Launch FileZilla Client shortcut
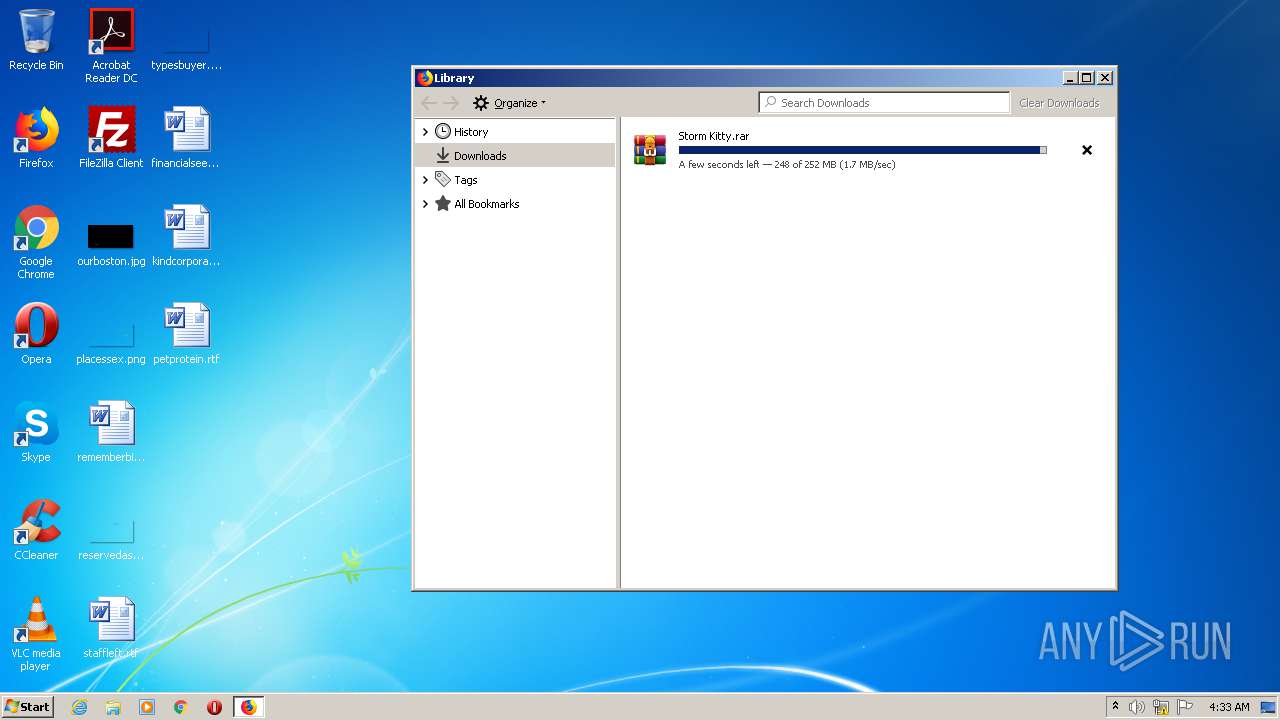Viewport: 1280px width, 720px height. pyautogui.click(x=111, y=138)
